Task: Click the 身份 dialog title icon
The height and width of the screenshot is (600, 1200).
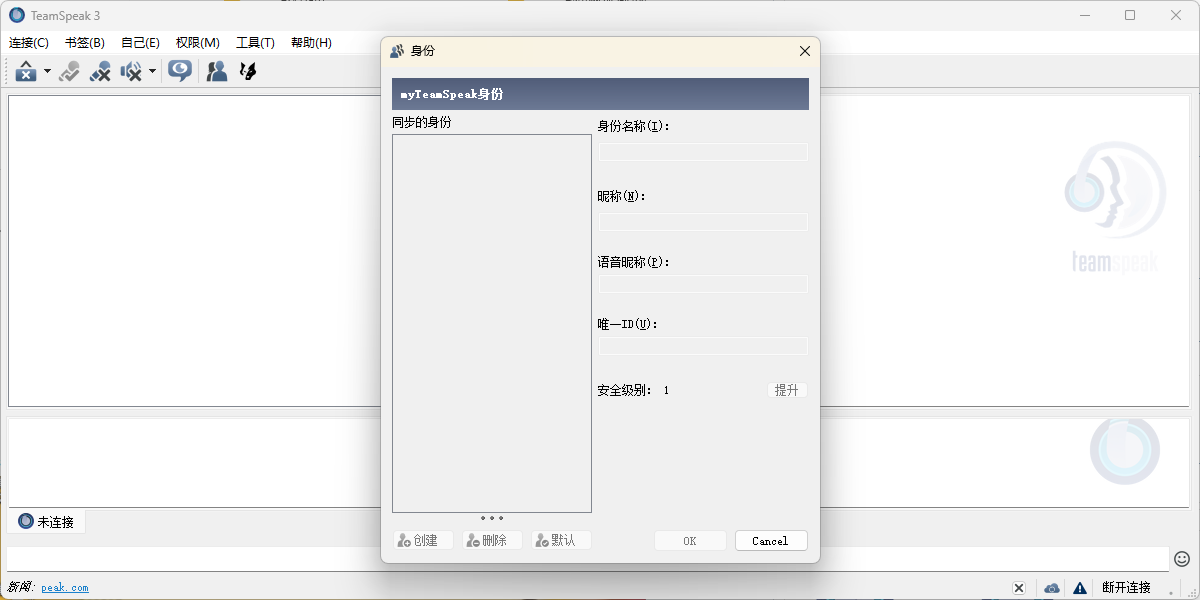Action: coord(398,51)
